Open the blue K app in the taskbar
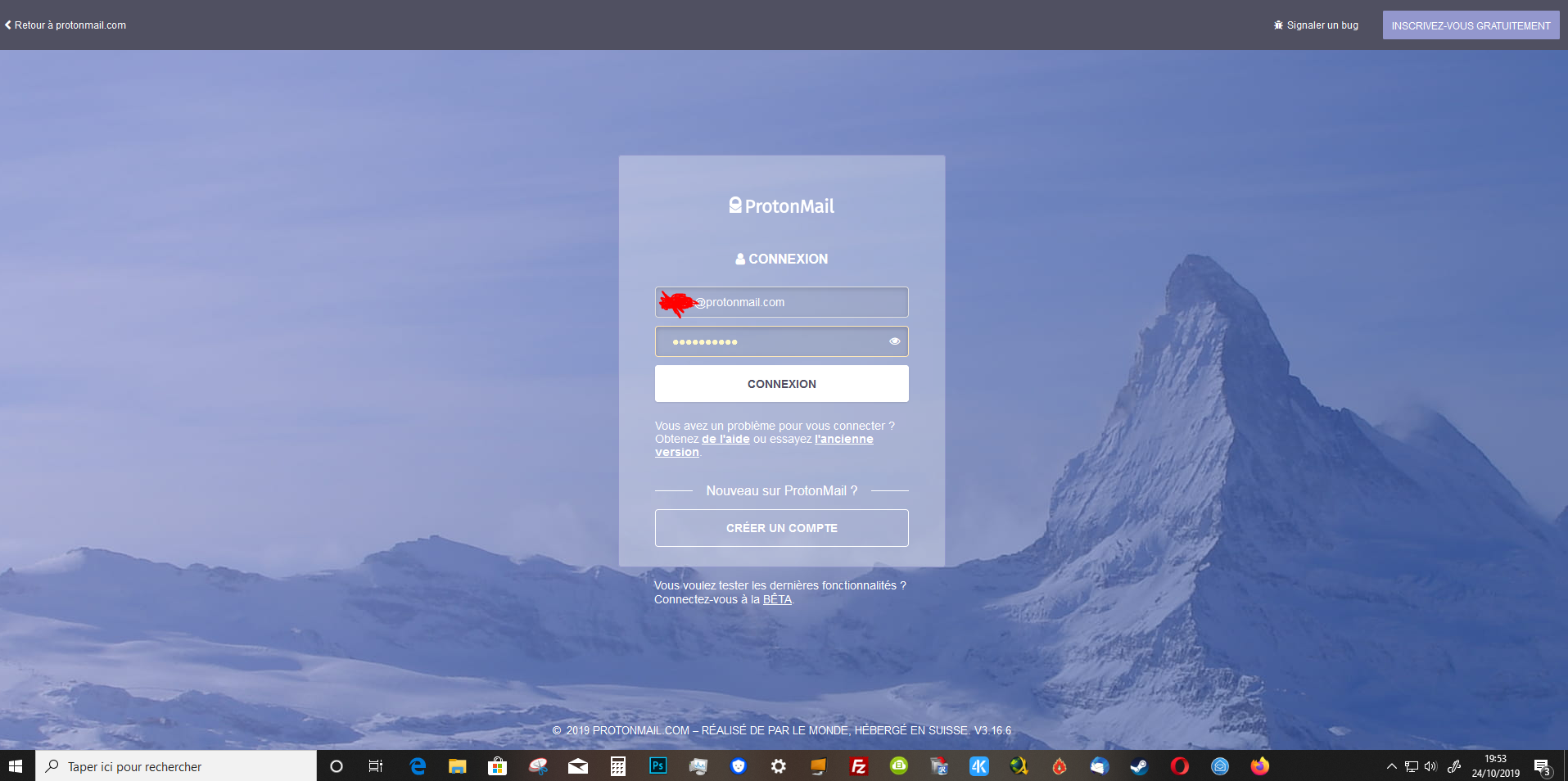The width and height of the screenshot is (1568, 781). (x=979, y=766)
